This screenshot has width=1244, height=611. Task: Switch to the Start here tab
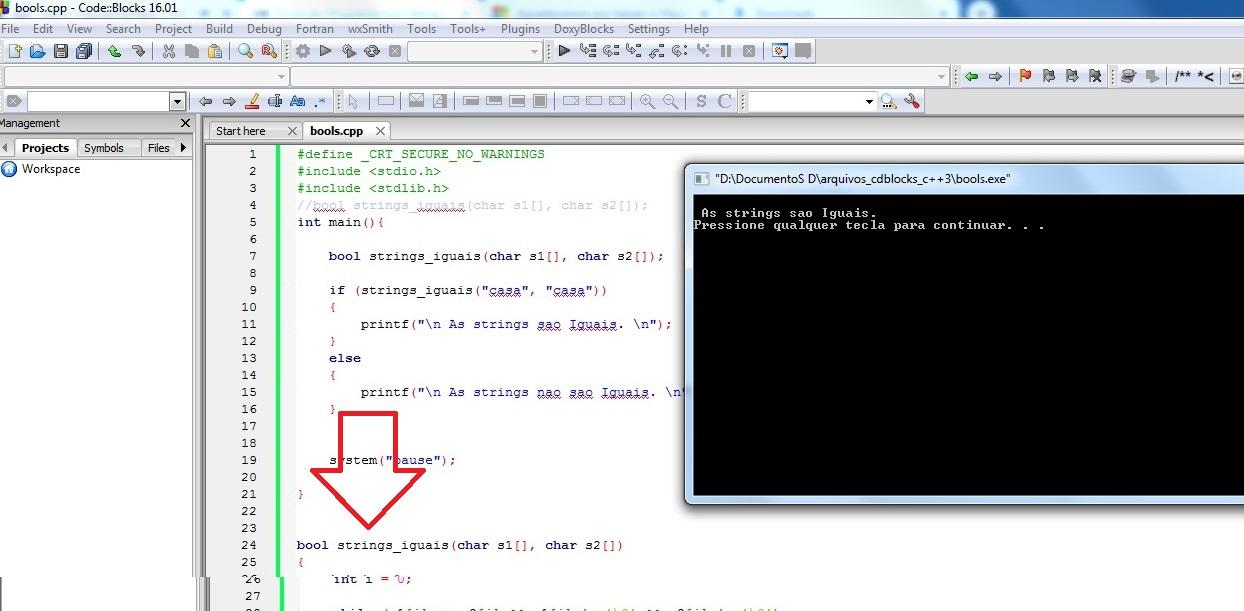pos(241,131)
